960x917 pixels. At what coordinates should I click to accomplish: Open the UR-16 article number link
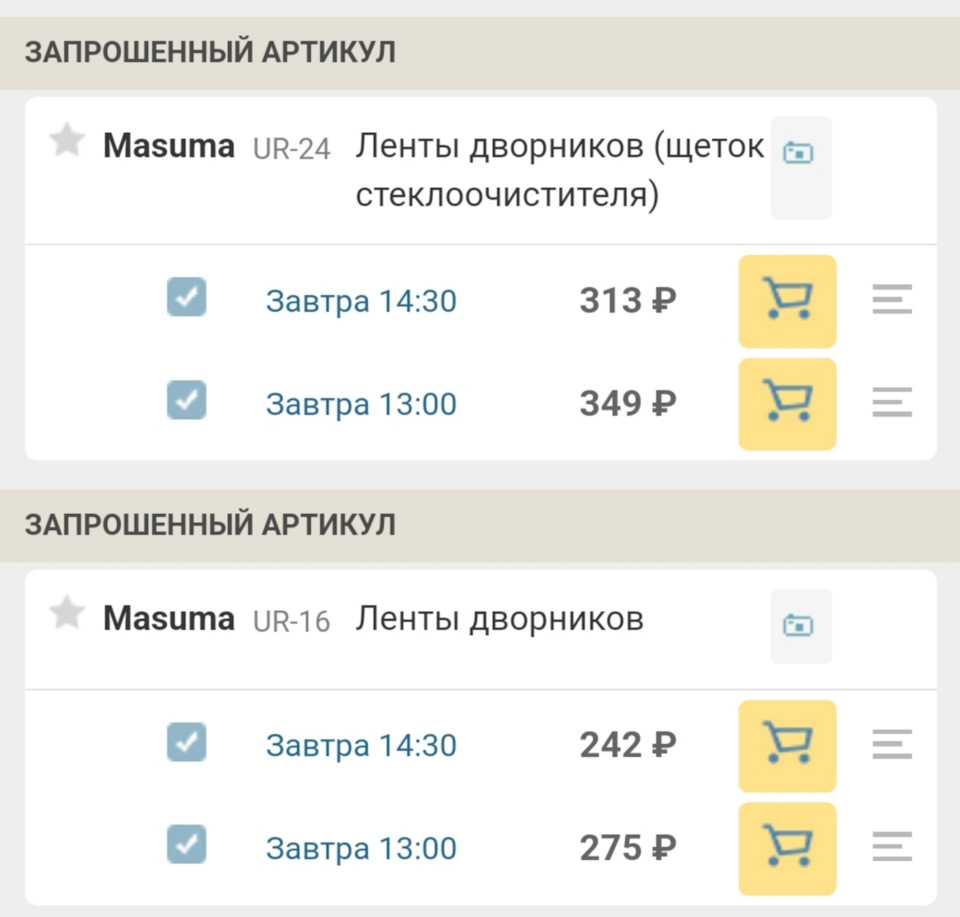pos(292,621)
